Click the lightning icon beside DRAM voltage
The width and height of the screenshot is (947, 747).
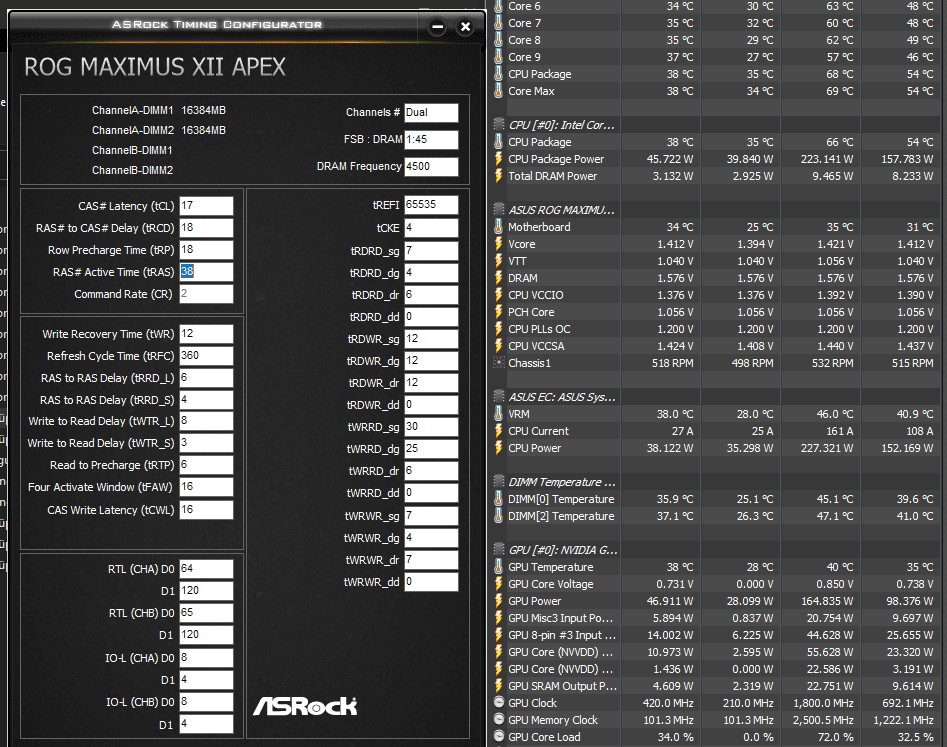[x=498, y=278]
